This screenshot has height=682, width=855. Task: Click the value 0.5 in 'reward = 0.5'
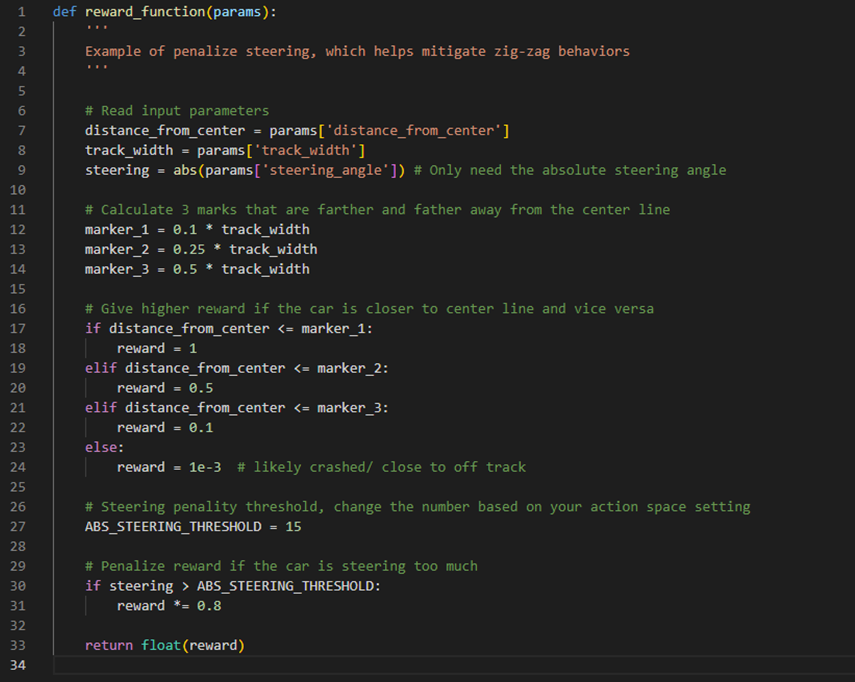pos(201,388)
